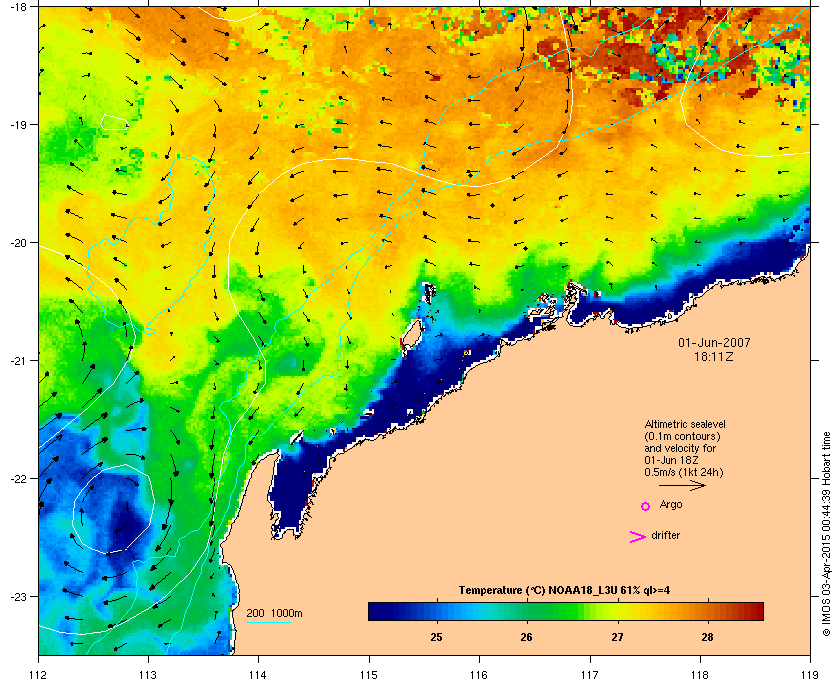Click the small island near 115.4, -20.8
Screen dimensions: 840x680
click(411, 335)
